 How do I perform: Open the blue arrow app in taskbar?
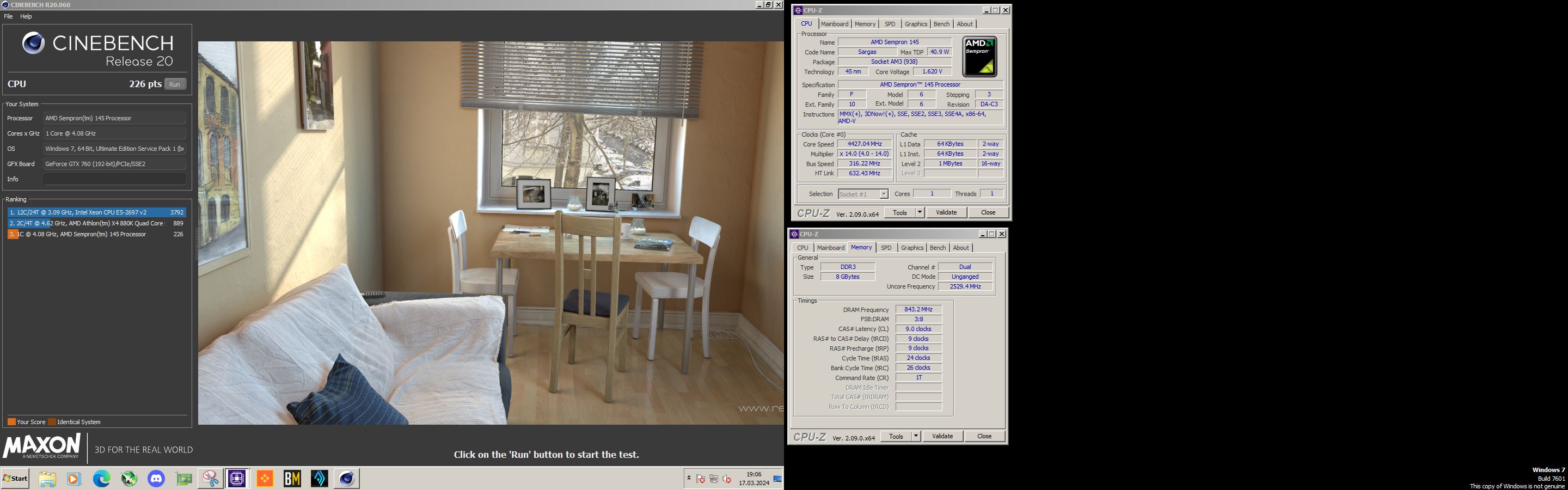[x=320, y=479]
